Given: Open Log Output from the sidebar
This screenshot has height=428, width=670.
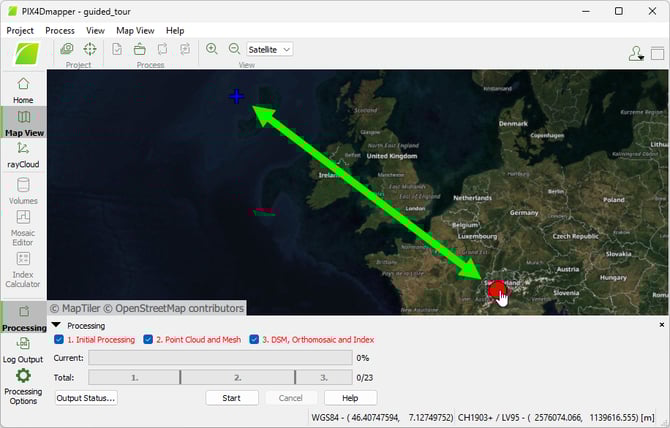Looking at the screenshot, I should (x=23, y=350).
